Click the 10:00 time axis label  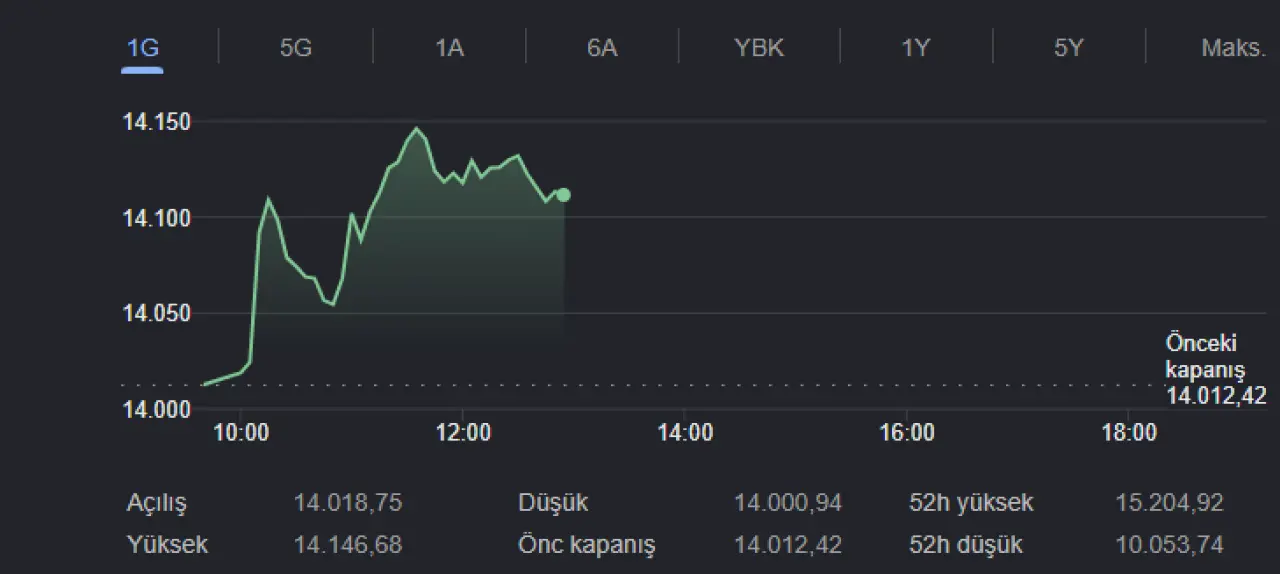[x=242, y=433]
